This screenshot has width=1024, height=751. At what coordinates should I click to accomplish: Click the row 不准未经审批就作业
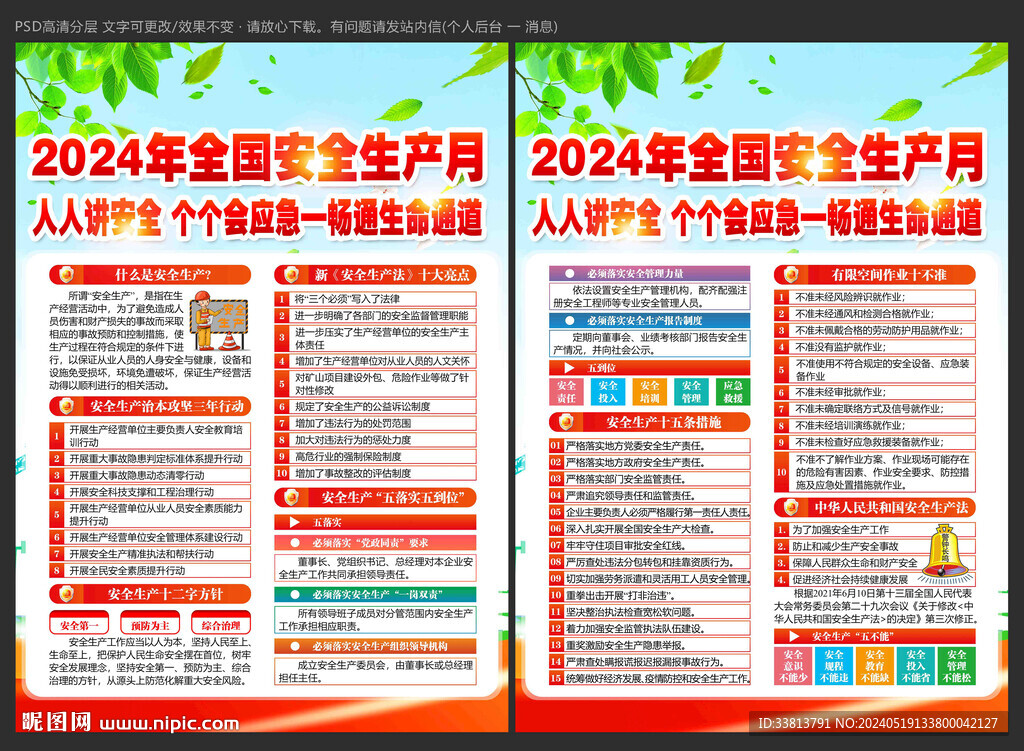[875, 392]
